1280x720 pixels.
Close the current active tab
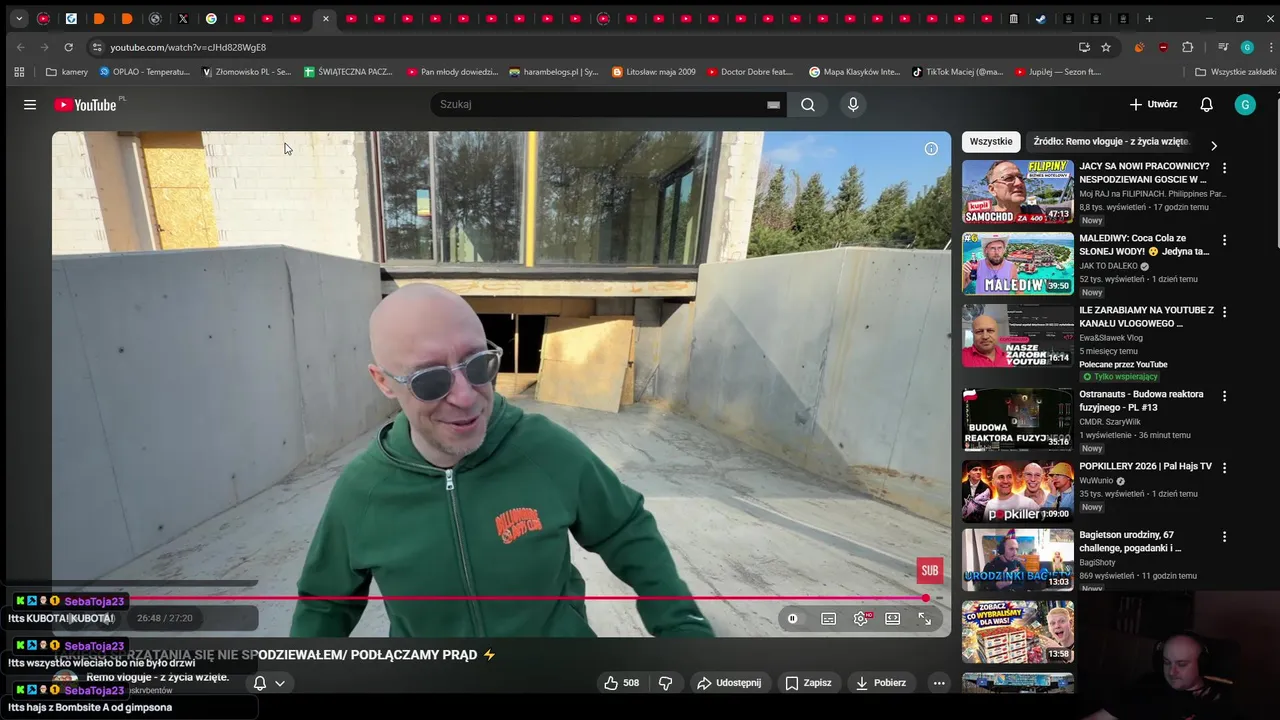pyautogui.click(x=325, y=18)
